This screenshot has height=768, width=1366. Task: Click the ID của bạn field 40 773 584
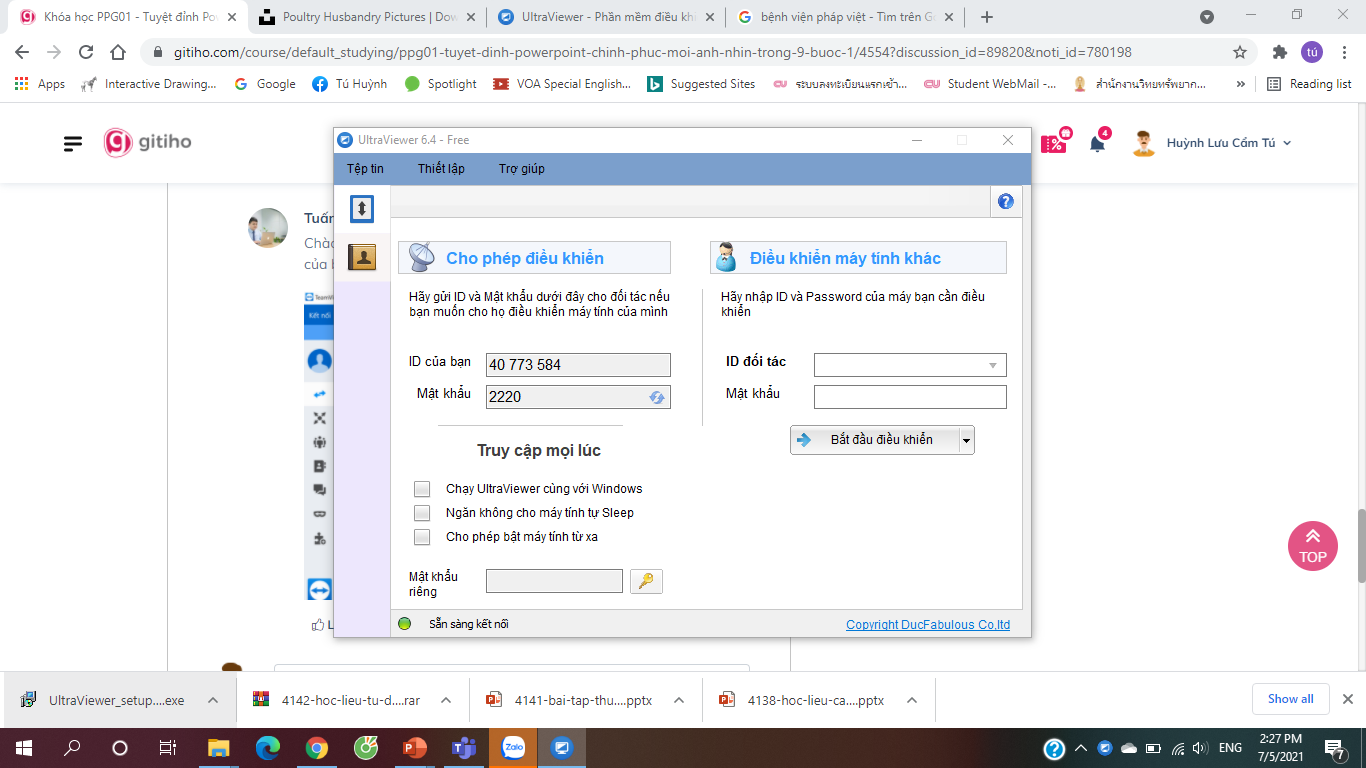[x=578, y=365]
